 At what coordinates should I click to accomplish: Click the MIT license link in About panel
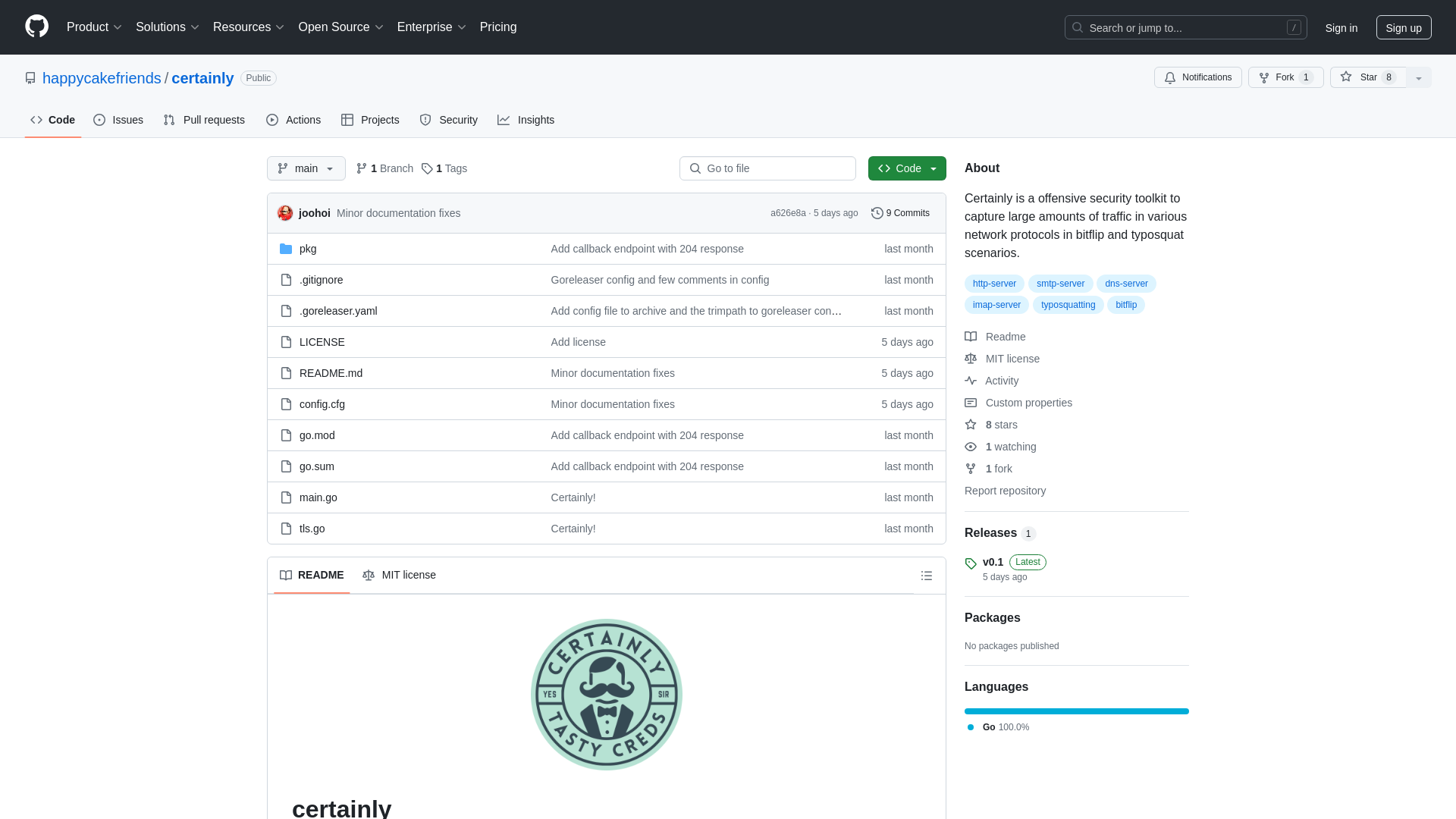click(1012, 358)
